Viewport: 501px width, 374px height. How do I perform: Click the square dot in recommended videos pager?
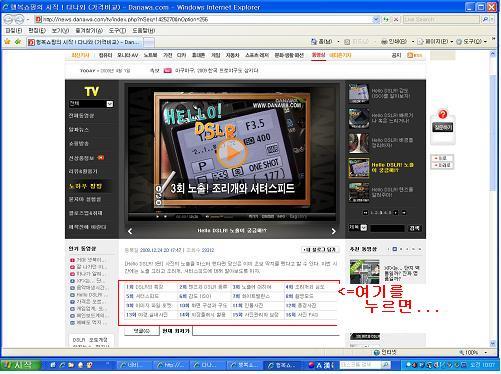click(395, 249)
